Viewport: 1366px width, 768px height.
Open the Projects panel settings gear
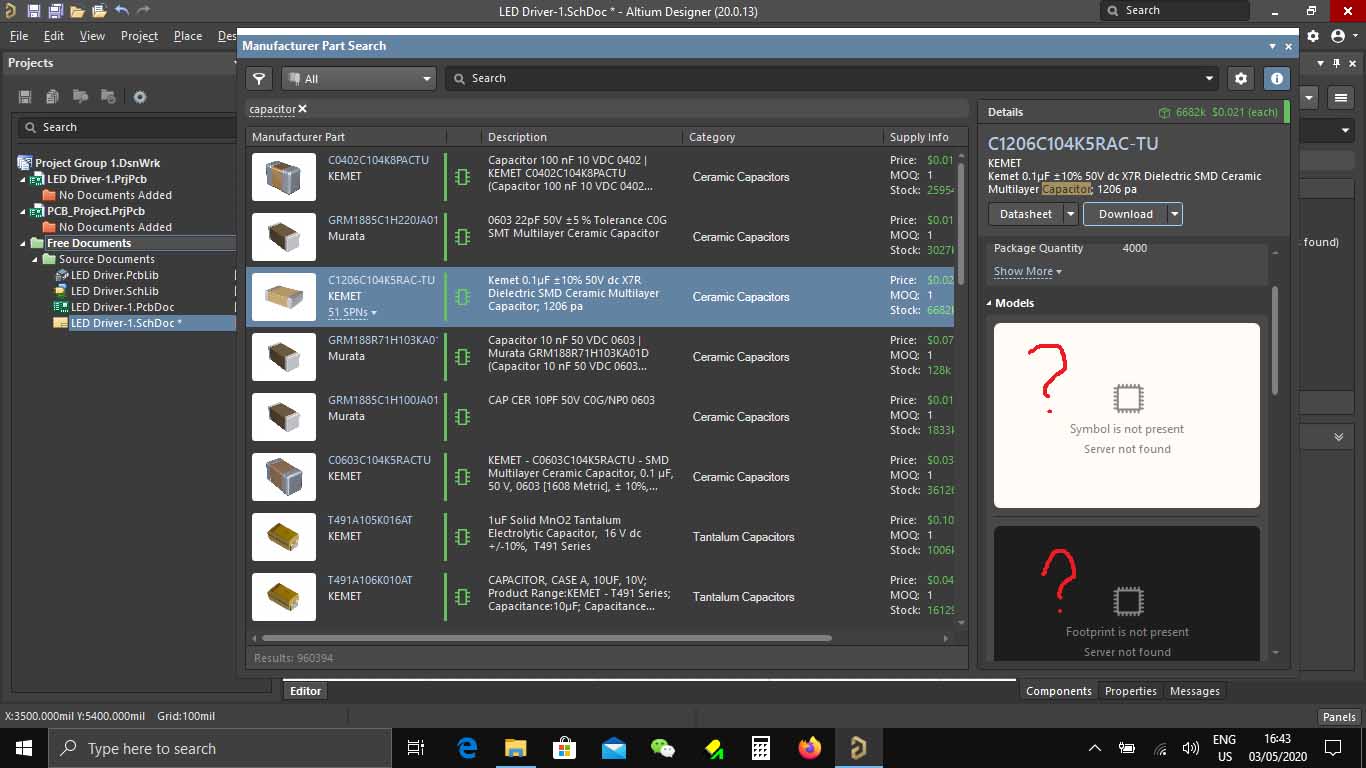tap(140, 97)
